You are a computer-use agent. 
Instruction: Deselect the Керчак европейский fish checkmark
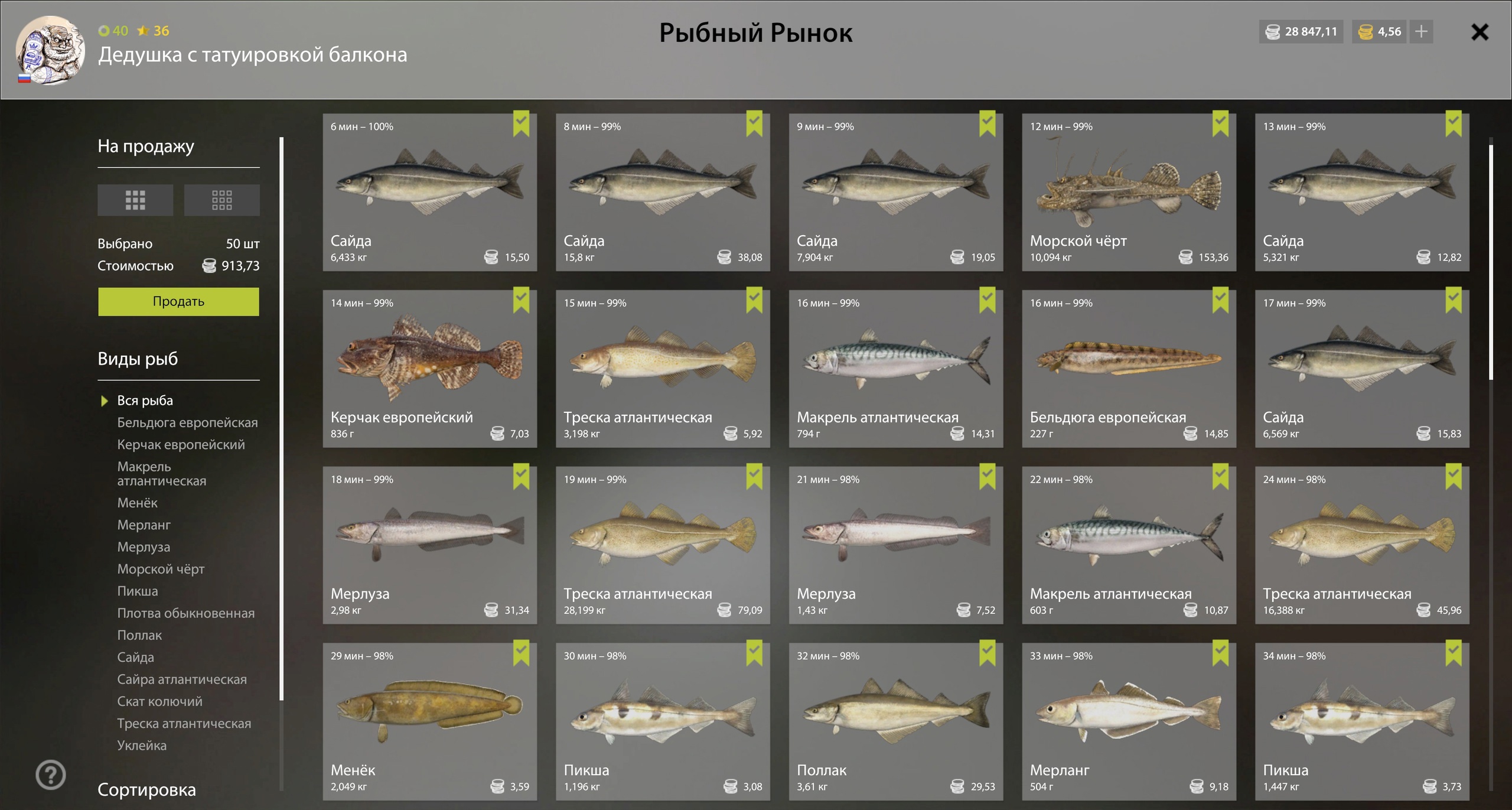[521, 300]
